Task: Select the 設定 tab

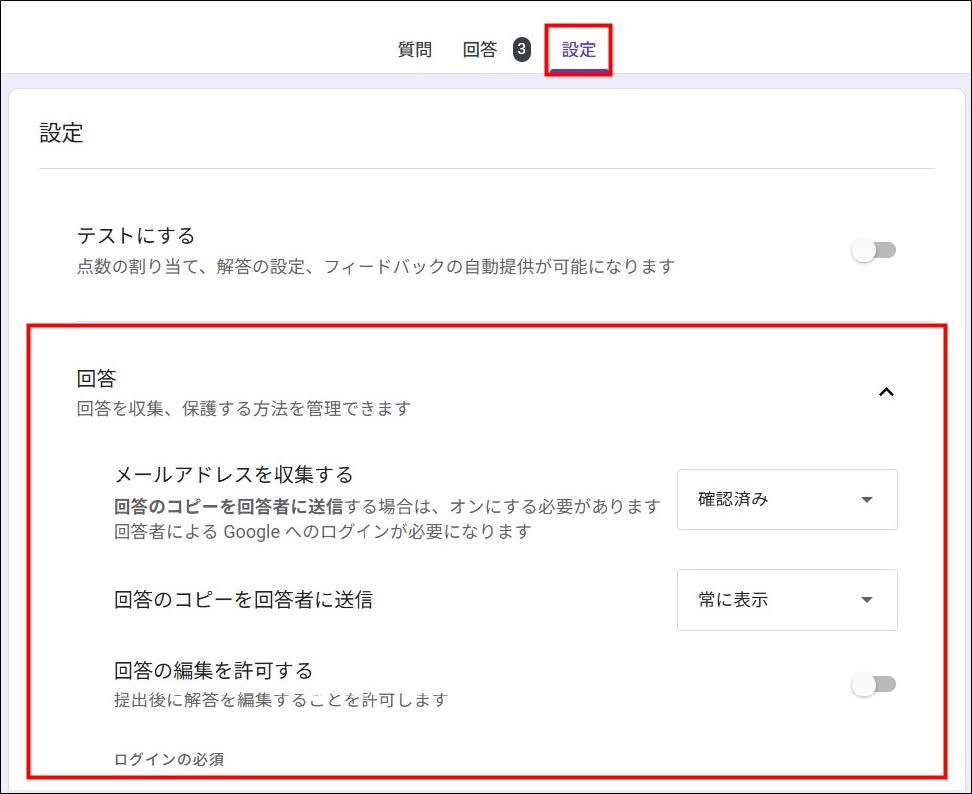Action: pos(579,50)
